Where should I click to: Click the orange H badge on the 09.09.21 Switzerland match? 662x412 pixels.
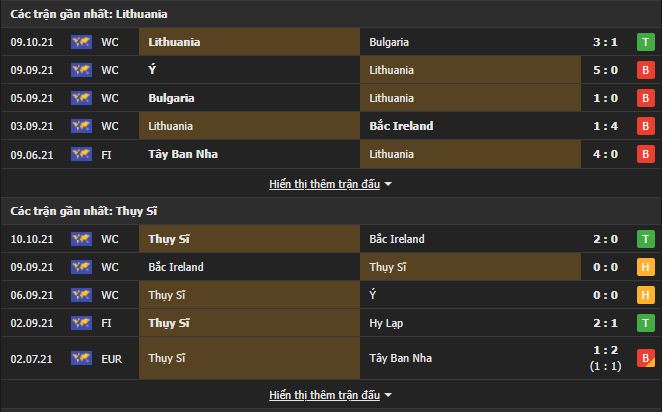click(x=645, y=268)
